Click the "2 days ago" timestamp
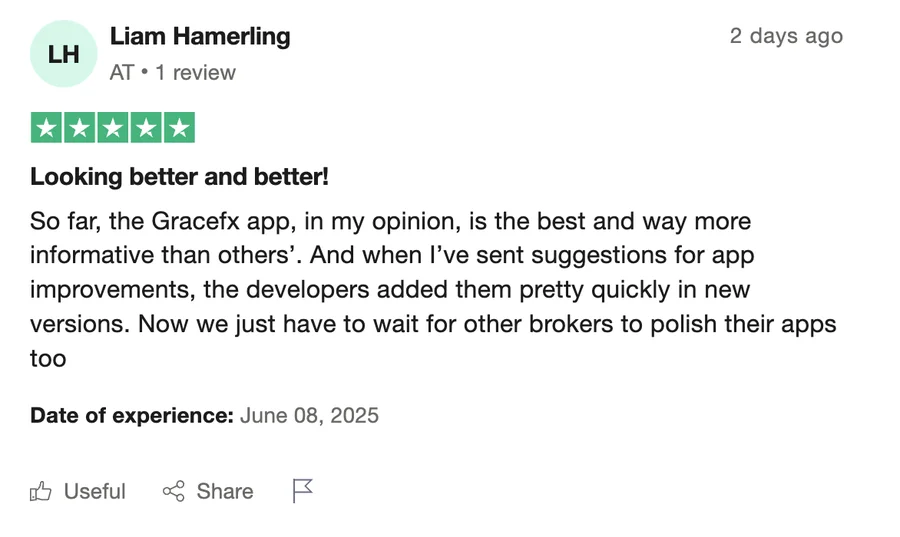 coord(786,36)
